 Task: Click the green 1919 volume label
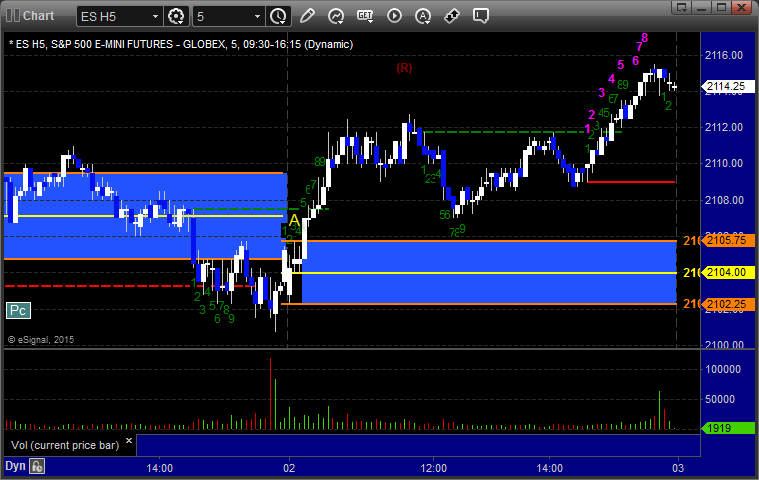[x=728, y=428]
